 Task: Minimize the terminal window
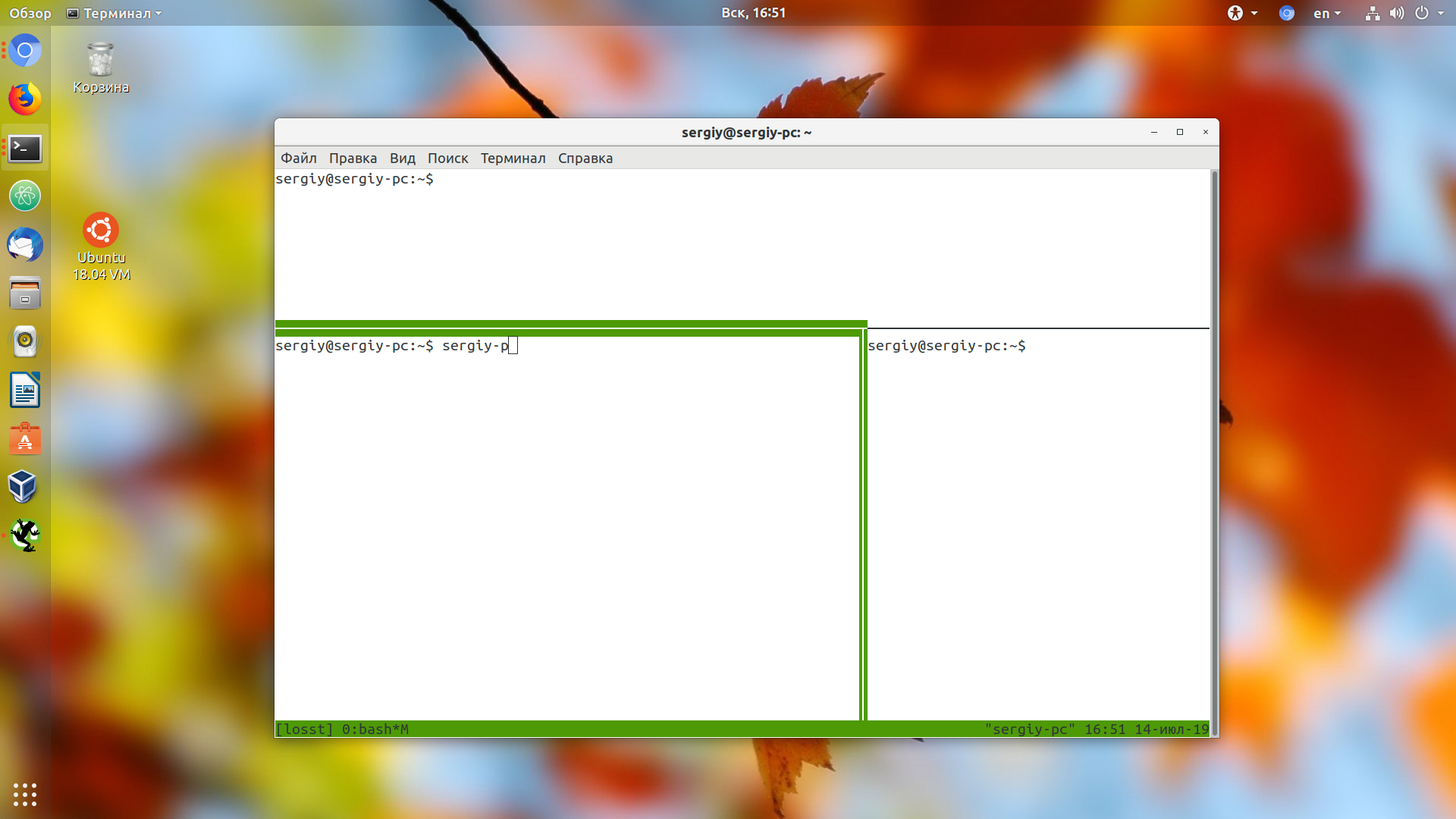tap(1154, 132)
